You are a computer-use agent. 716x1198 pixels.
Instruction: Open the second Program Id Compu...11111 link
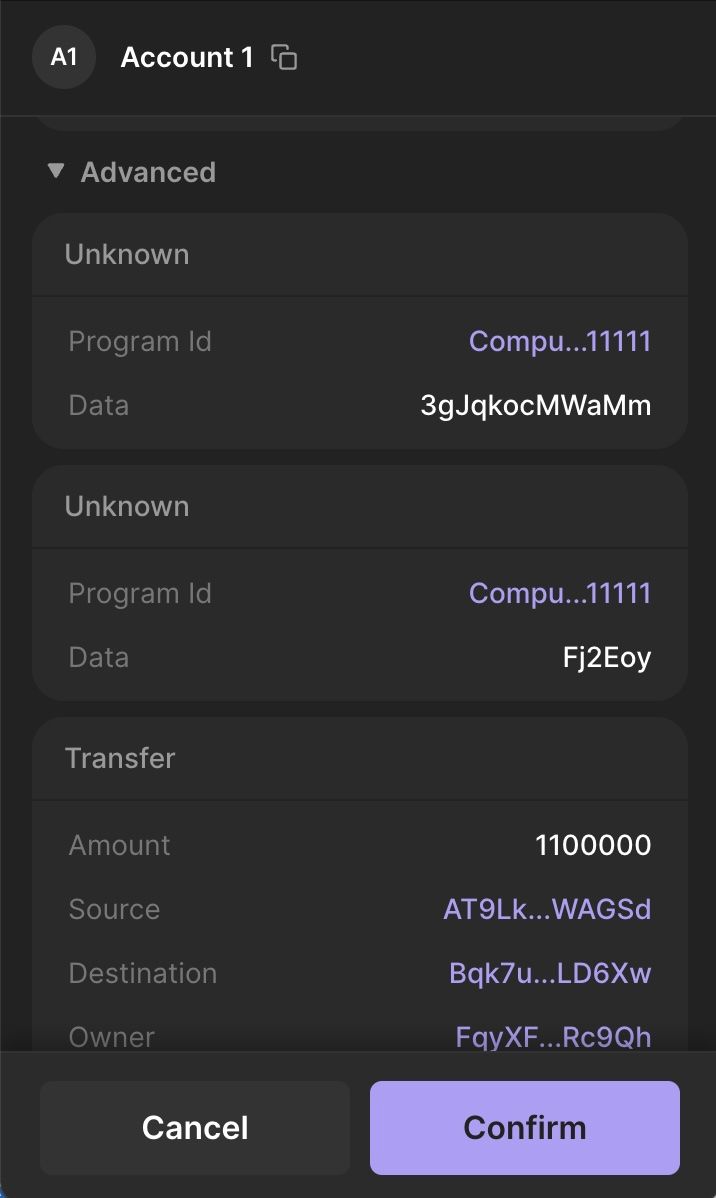click(x=560, y=592)
